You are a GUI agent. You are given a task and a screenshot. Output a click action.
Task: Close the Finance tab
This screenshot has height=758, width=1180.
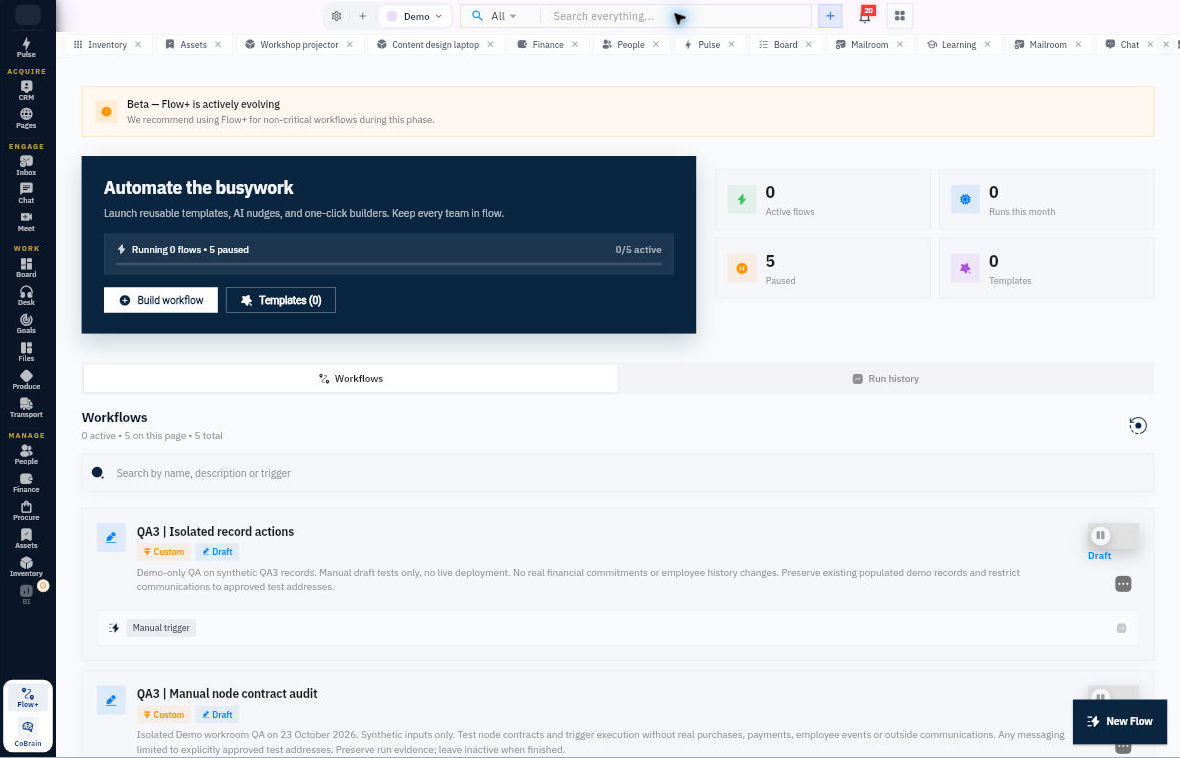pyautogui.click(x=575, y=44)
